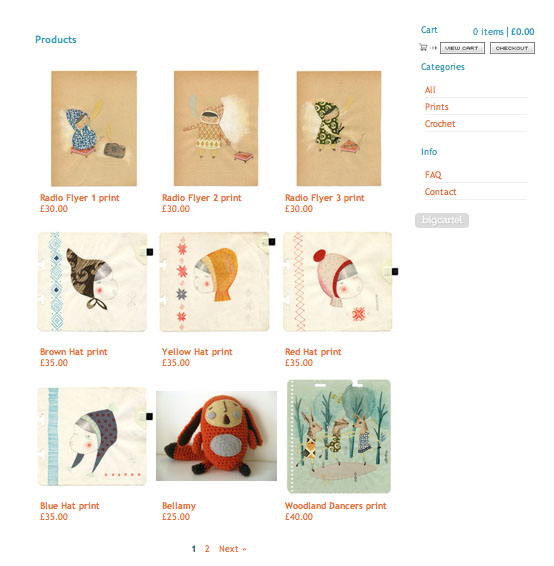Click the Yellow Hat print title link
Screen dimensions: 554x566
pyautogui.click(x=197, y=352)
